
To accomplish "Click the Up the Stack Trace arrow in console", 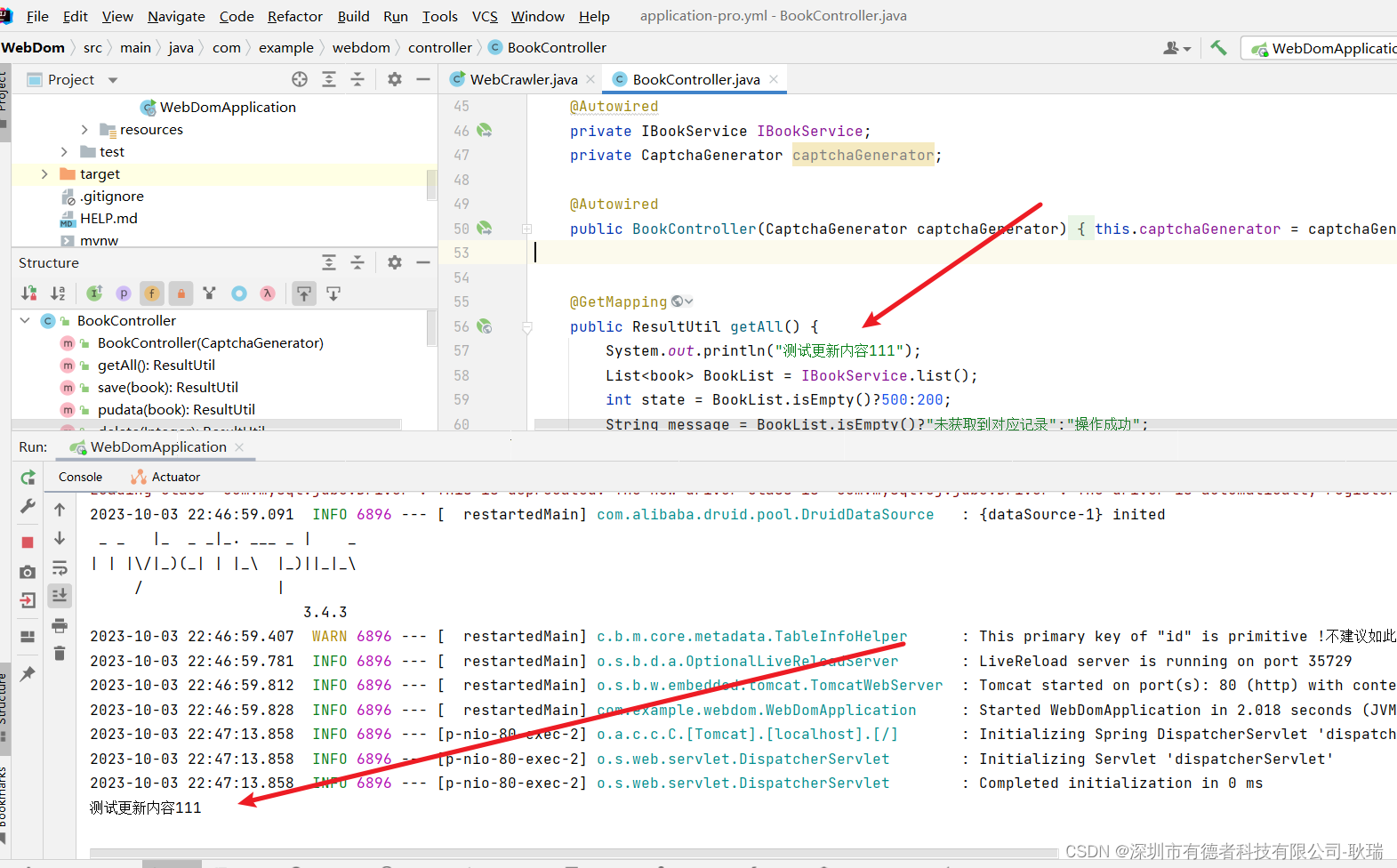I will pos(60,510).
